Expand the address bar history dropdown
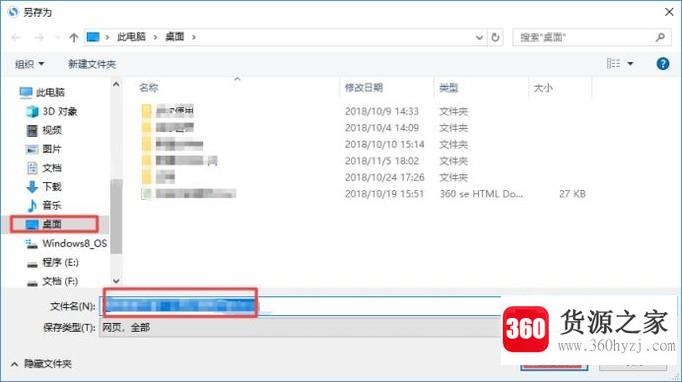 point(479,37)
